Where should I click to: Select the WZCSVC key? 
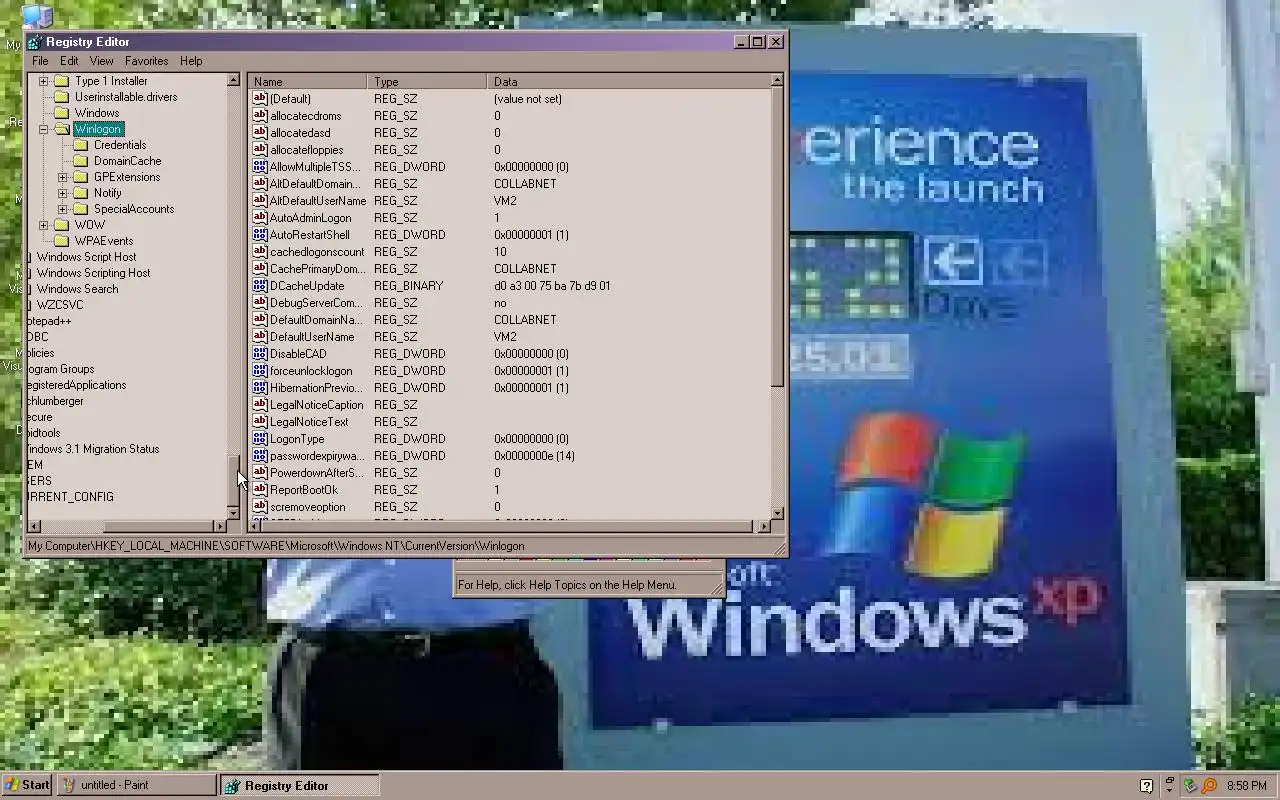pyautogui.click(x=60, y=305)
